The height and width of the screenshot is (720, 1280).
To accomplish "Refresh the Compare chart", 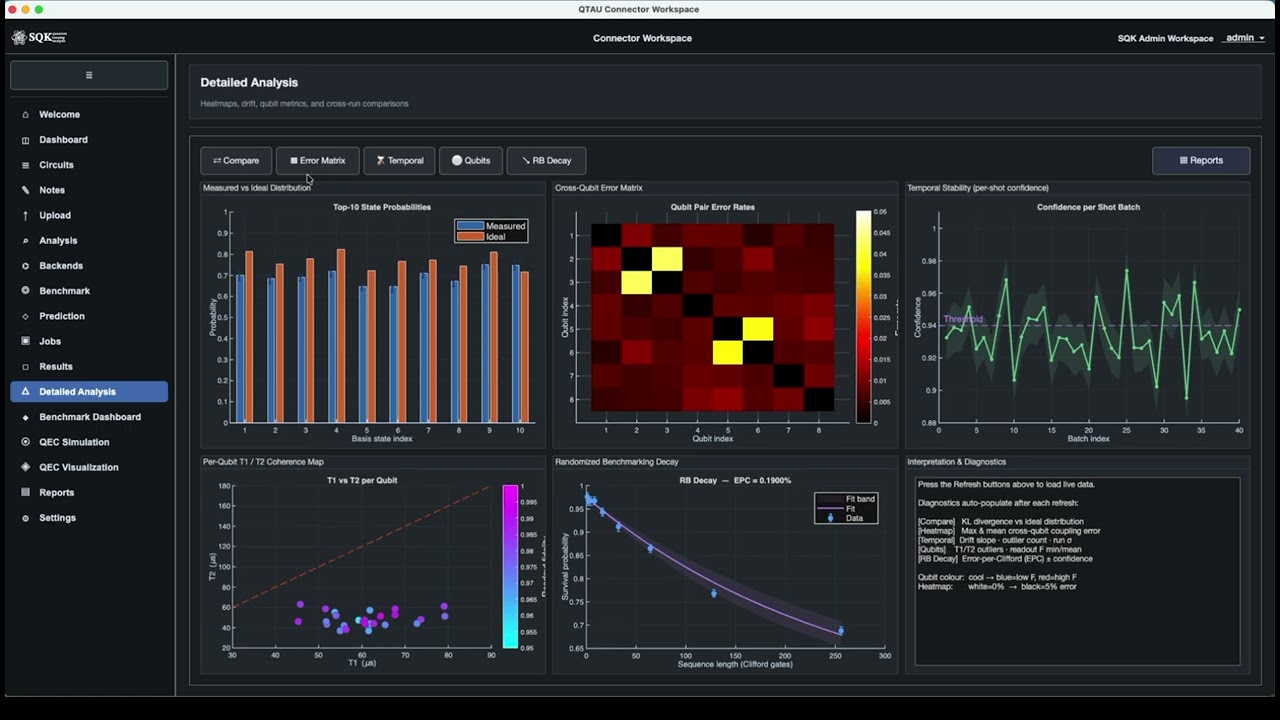I will pyautogui.click(x=236, y=160).
